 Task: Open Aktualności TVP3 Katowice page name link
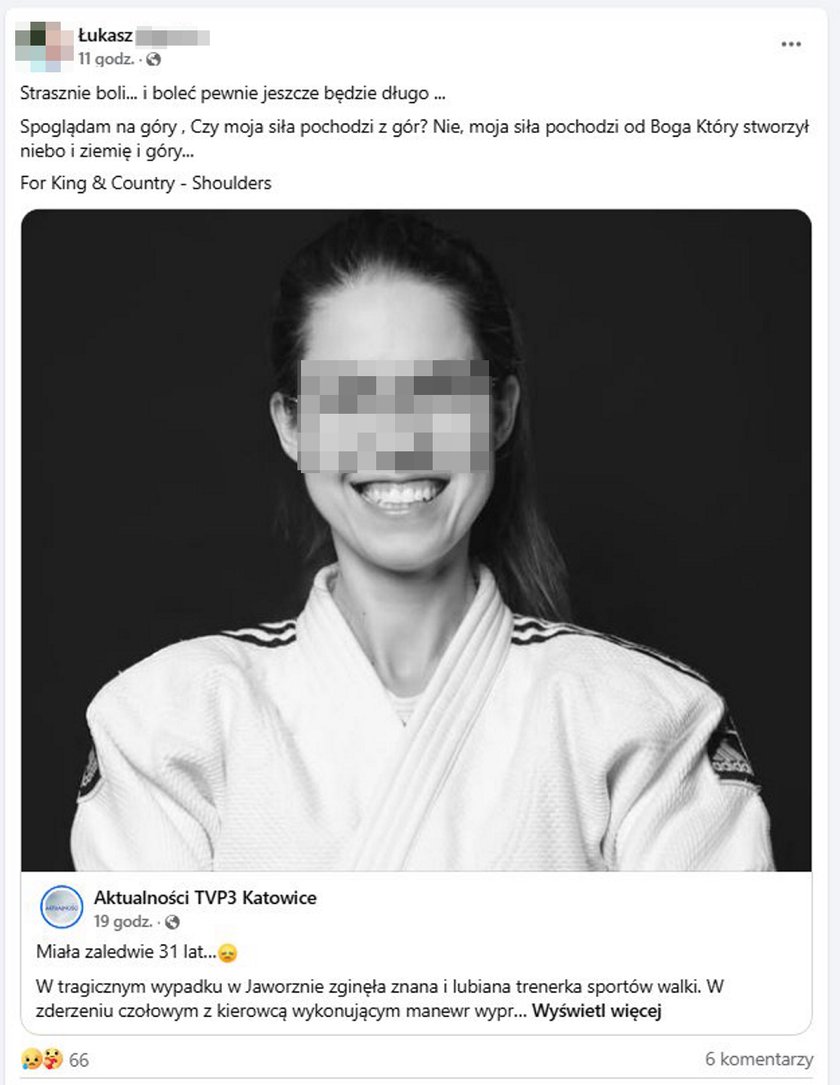pos(206,897)
